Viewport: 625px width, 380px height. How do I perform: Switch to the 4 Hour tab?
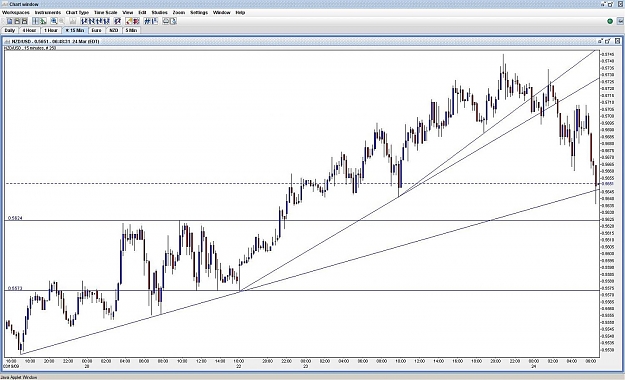pos(29,30)
